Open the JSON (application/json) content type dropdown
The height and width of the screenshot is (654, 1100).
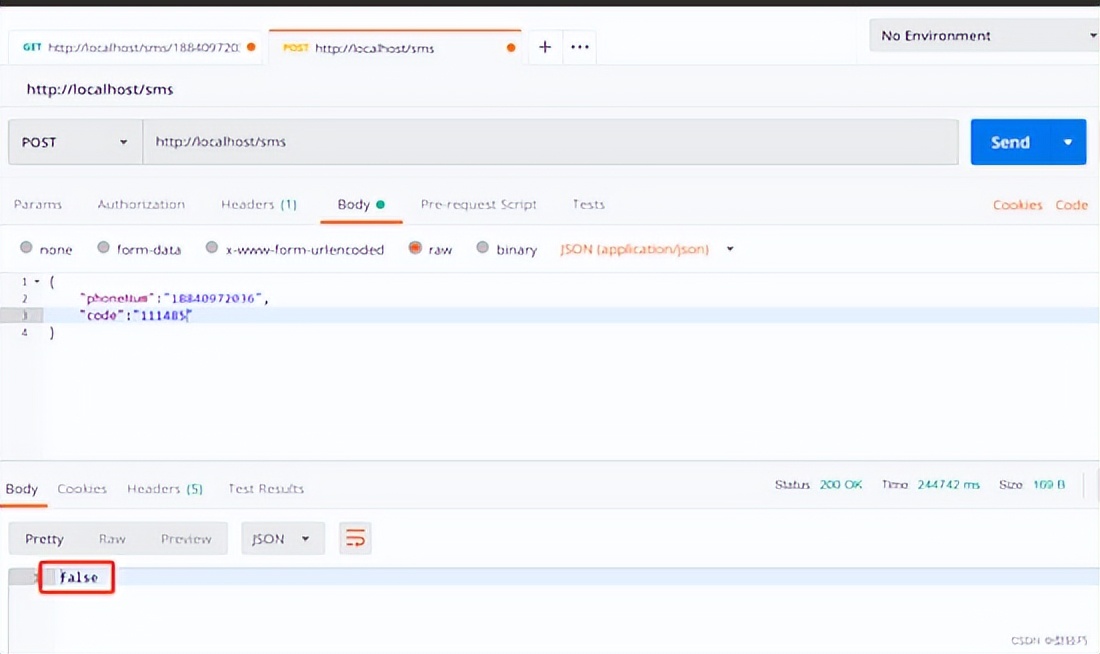(647, 249)
